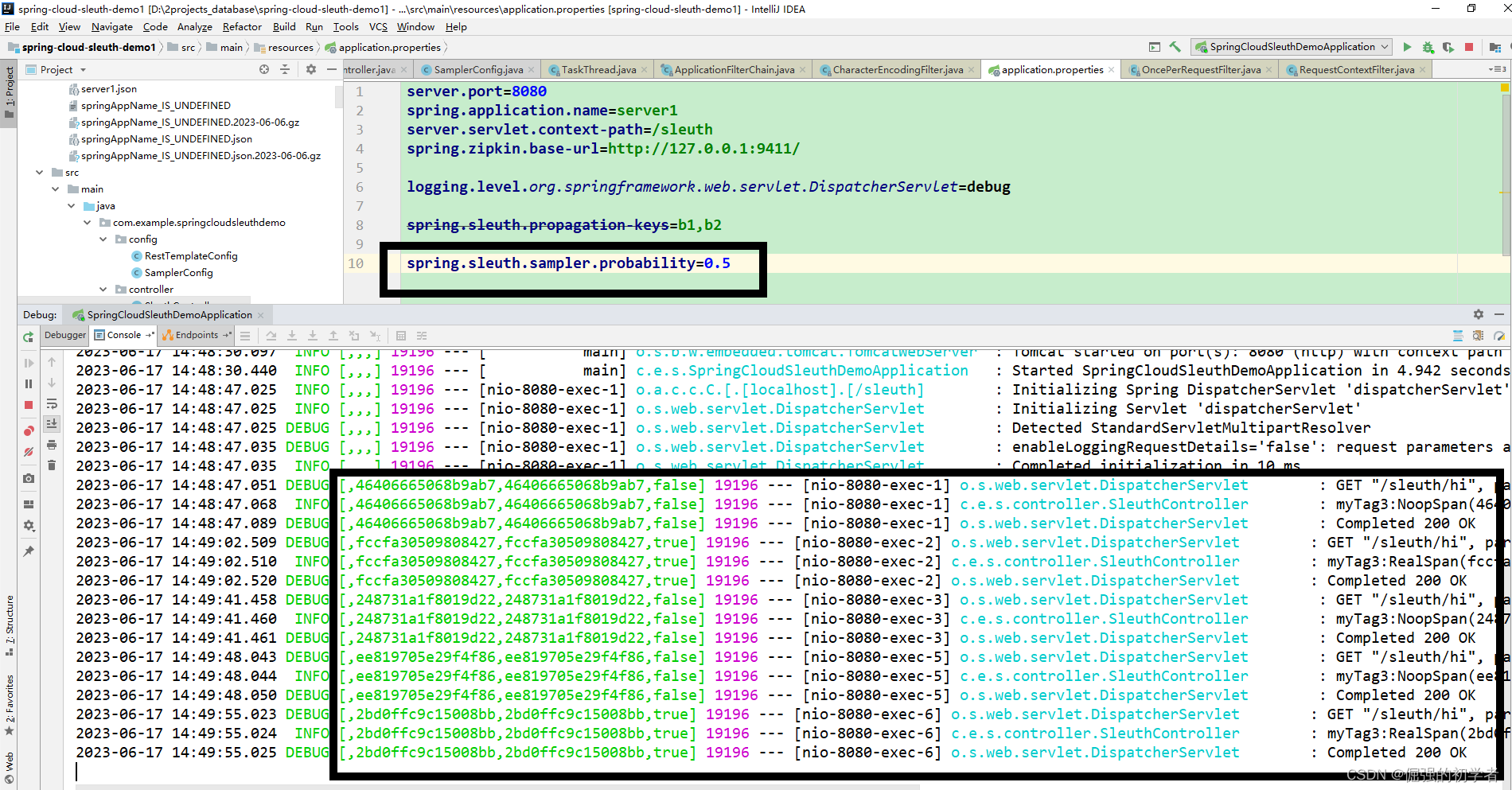Viewport: 1512px width, 790px height.
Task: Open Project Structure icon in top toolbar
Action: [1494, 47]
